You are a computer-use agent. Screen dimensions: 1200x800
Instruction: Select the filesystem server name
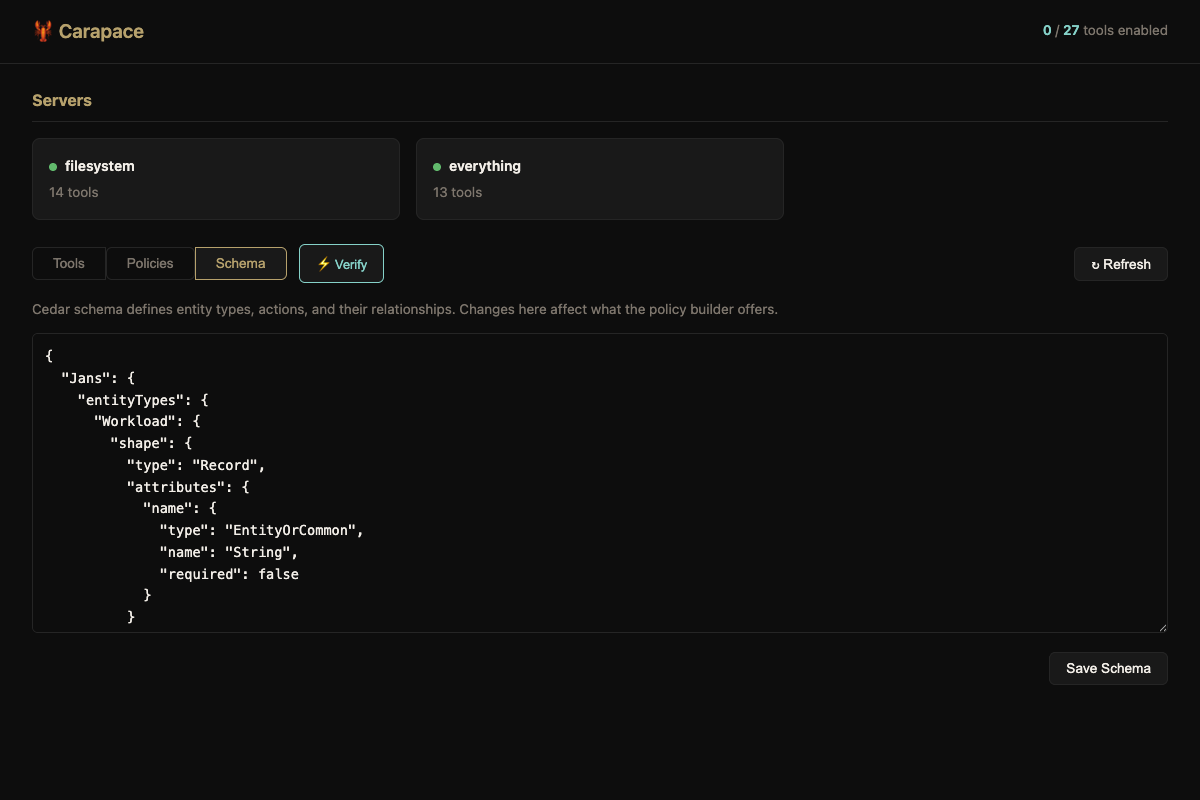click(x=99, y=166)
